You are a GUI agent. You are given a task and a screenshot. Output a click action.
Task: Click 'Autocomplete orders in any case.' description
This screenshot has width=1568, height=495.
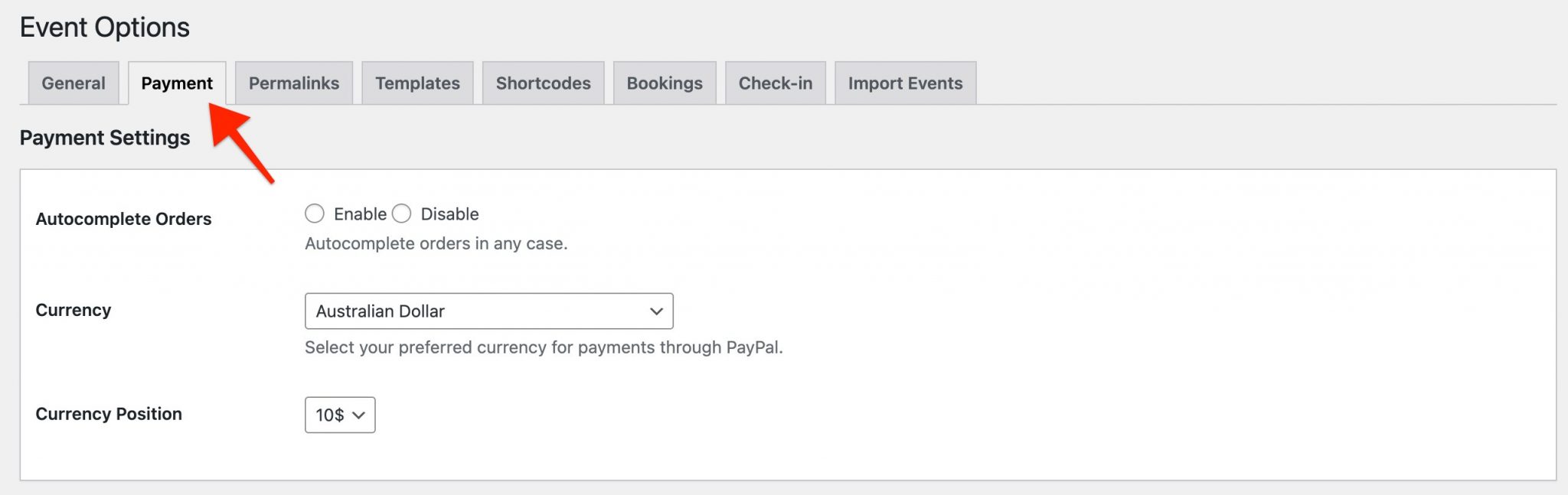pos(436,243)
